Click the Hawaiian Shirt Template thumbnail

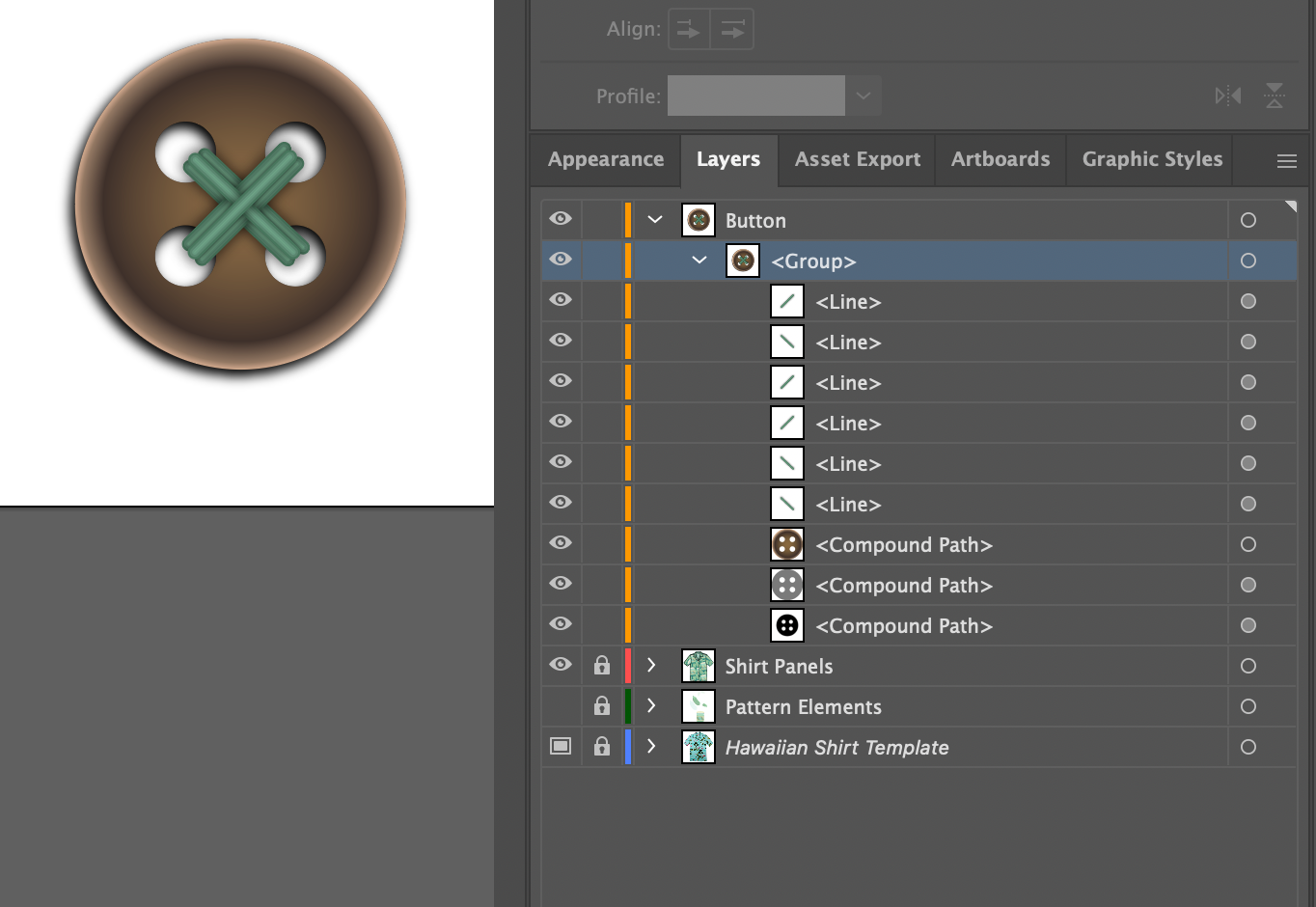pos(699,747)
